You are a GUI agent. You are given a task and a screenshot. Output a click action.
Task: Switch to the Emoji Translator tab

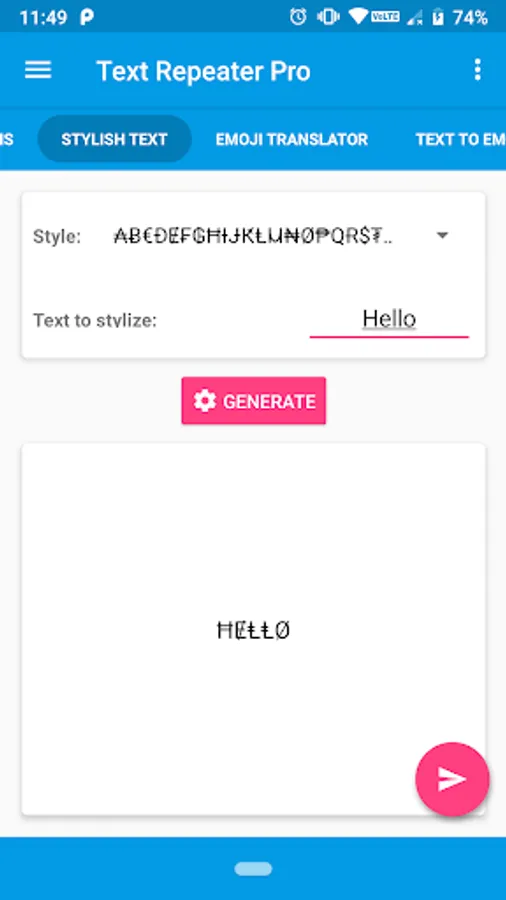(291, 139)
